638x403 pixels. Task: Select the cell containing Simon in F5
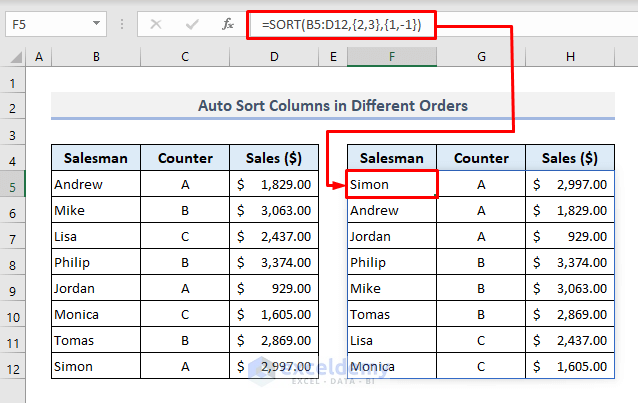(392, 184)
